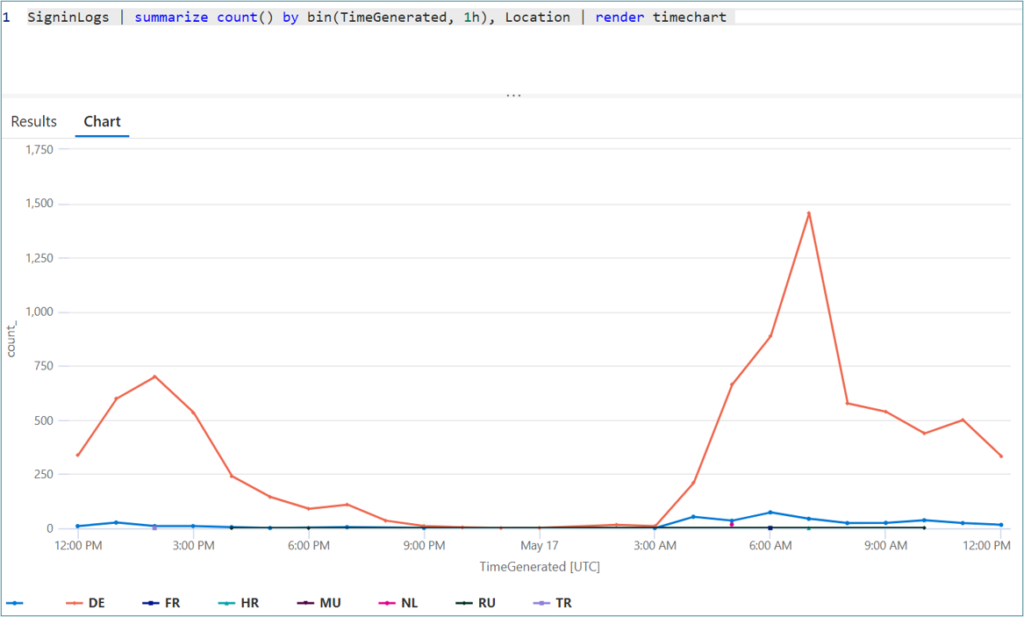The width and height of the screenshot is (1024, 617).
Task: Select the RU legend entry
Action: [486, 603]
